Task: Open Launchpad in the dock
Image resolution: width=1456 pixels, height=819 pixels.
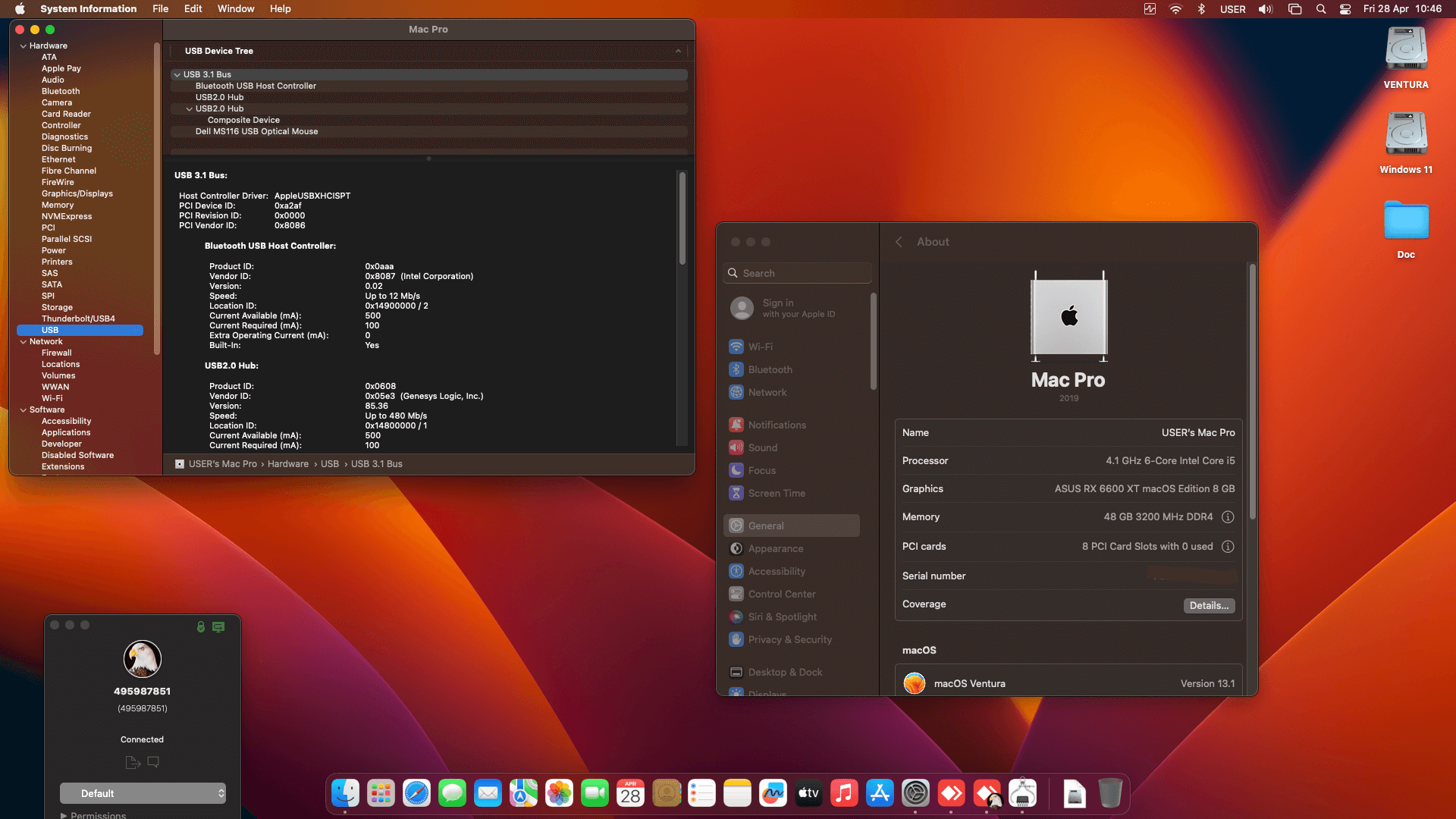Action: click(381, 793)
